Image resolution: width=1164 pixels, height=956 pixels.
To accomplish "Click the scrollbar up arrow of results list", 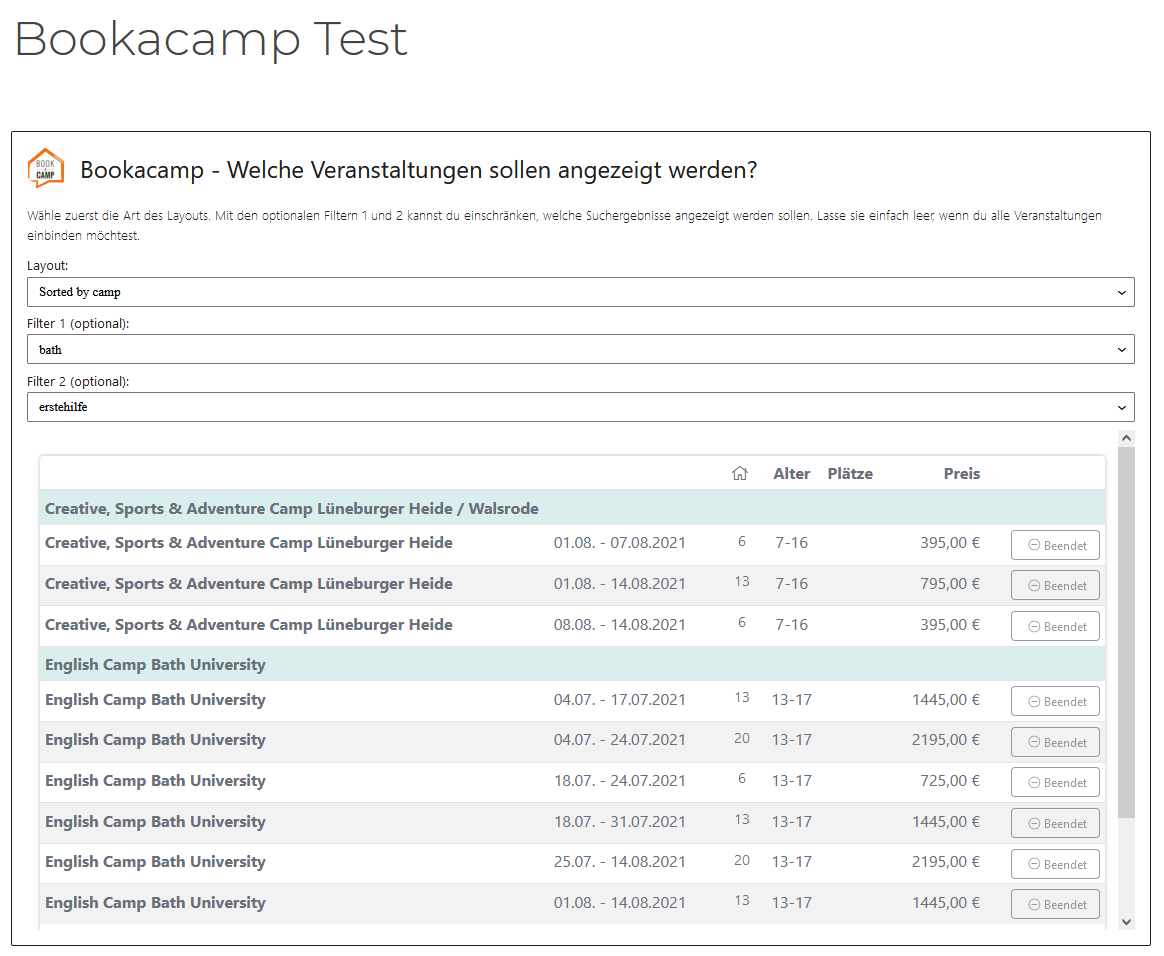I will 1126,438.
